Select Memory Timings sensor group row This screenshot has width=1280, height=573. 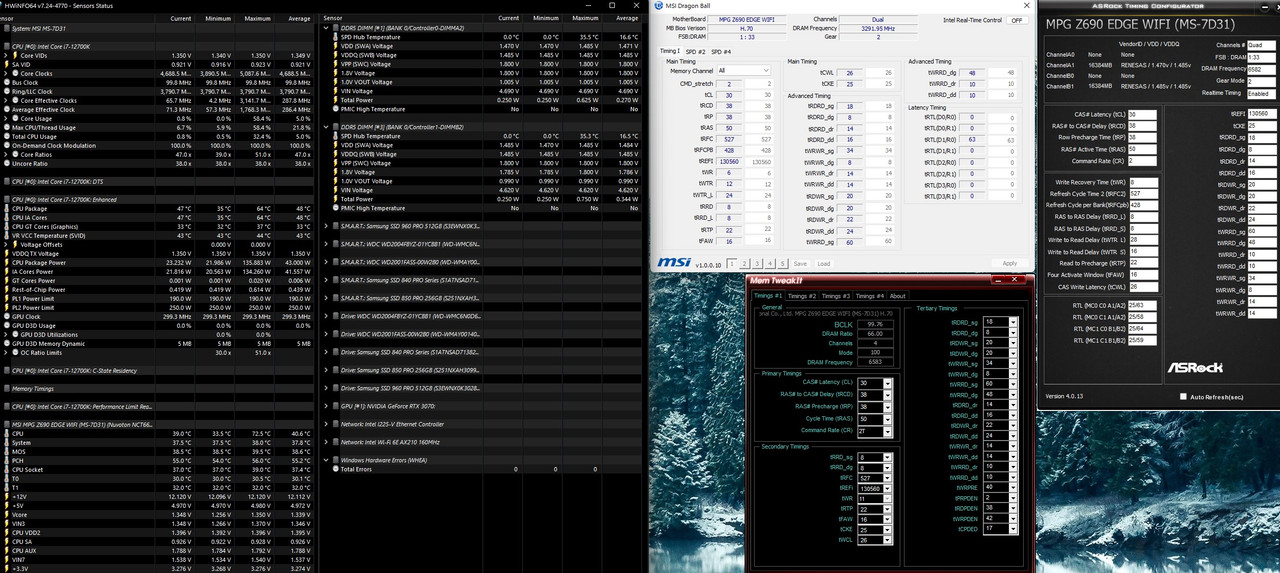pos(160,388)
